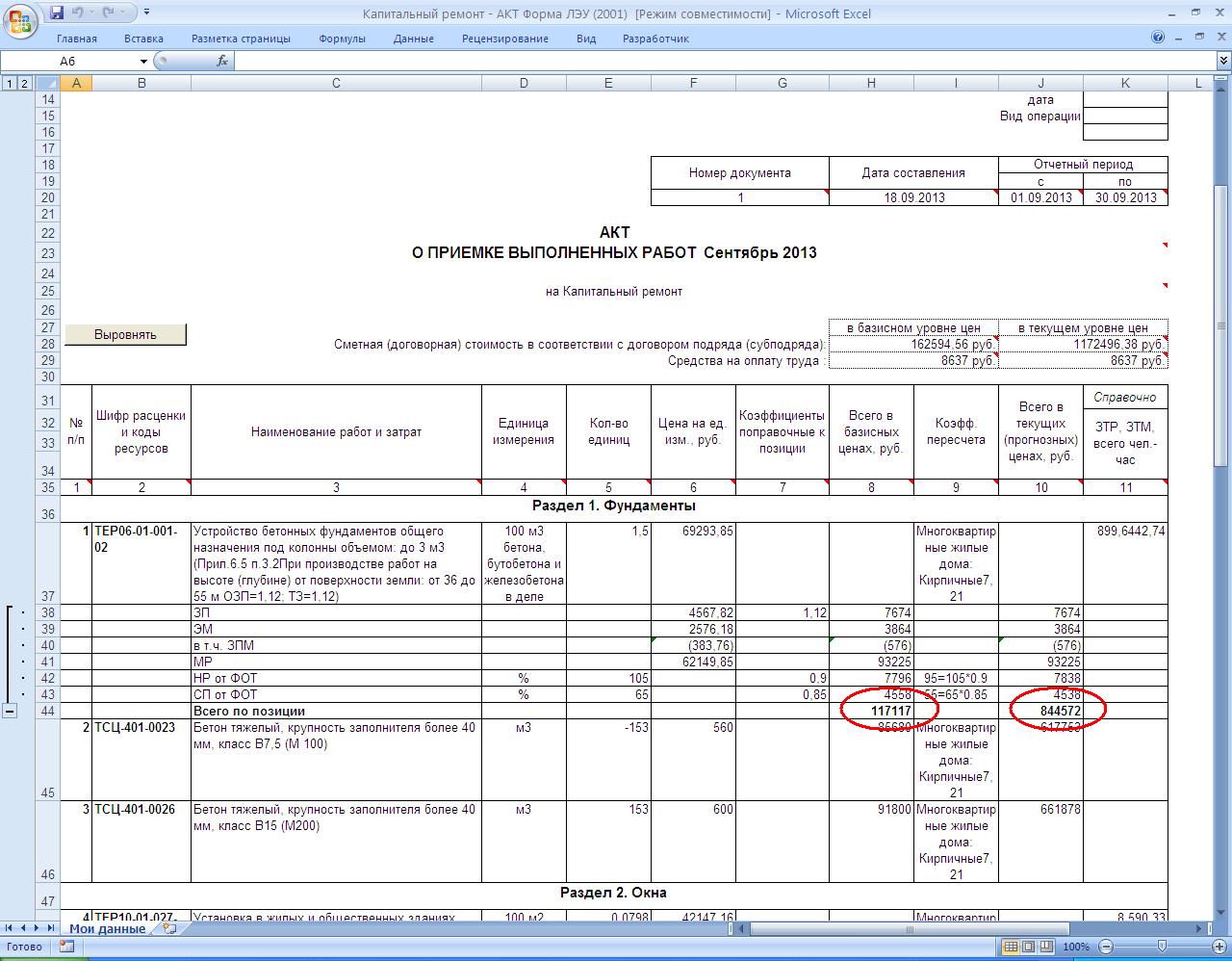Click the Insert Function fx icon
Image resolution: width=1232 pixels, height=961 pixels.
click(222, 61)
